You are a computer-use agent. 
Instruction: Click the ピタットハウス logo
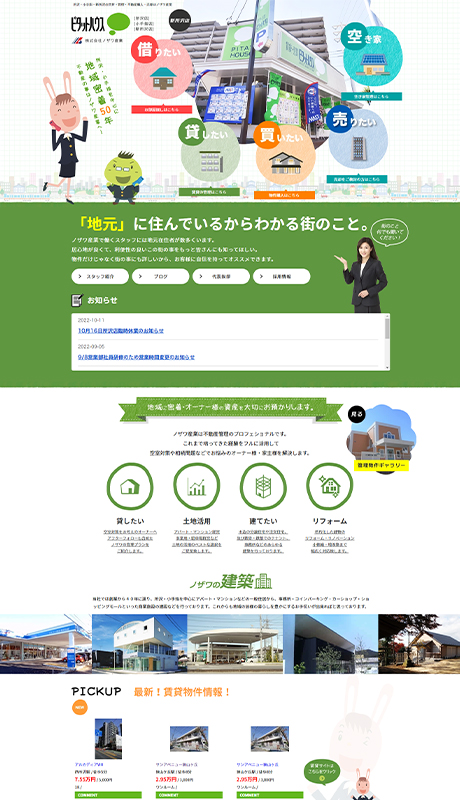click(100, 24)
